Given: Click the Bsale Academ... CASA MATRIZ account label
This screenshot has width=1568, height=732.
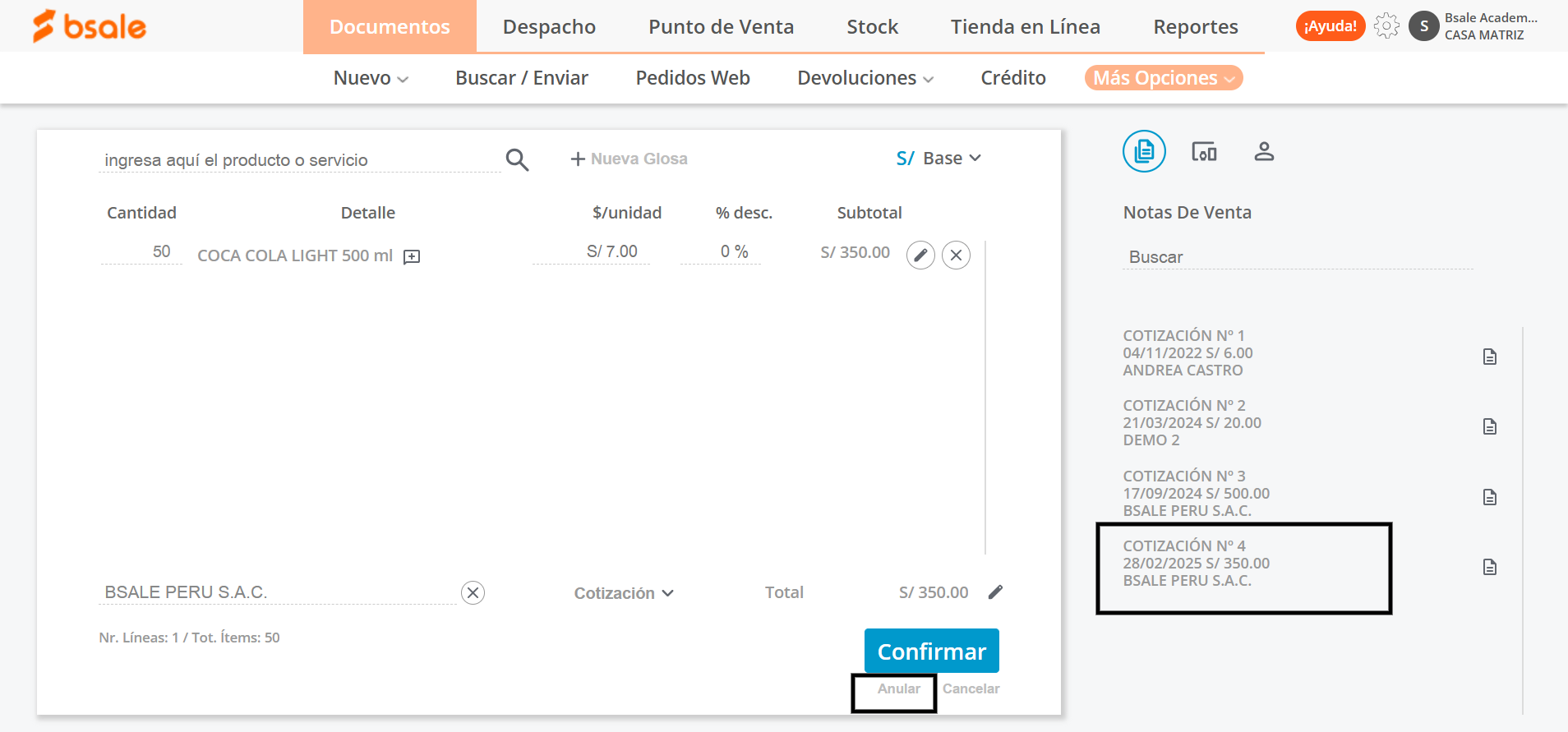Looking at the screenshot, I should [x=1491, y=26].
